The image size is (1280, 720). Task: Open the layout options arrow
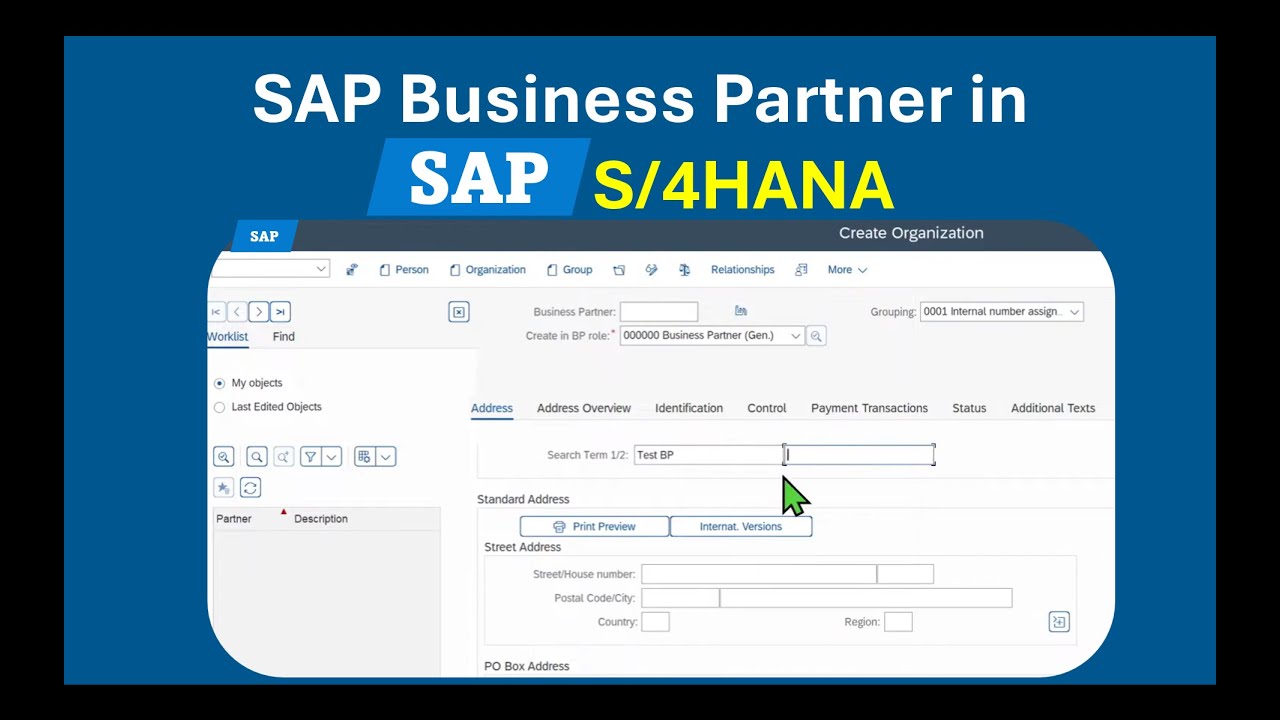point(385,457)
